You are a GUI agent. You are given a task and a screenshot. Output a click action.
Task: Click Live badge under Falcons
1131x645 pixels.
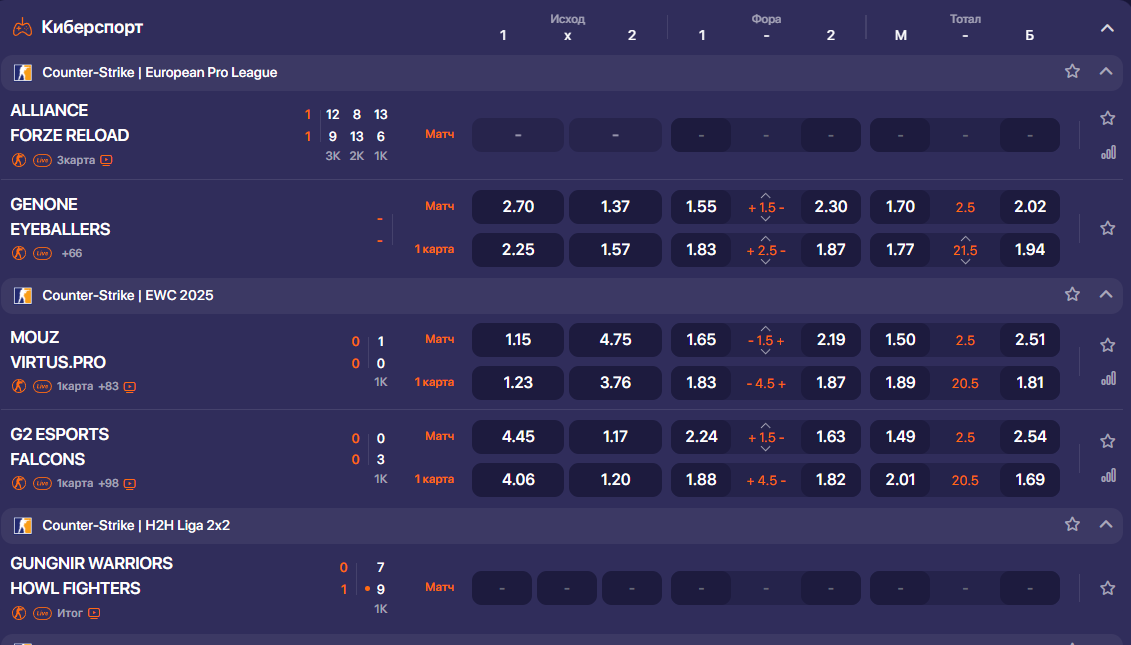point(43,483)
